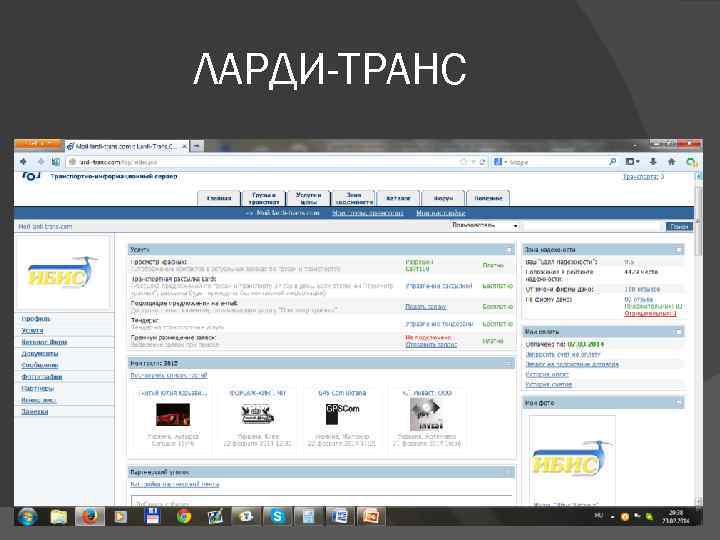The width and height of the screenshot is (720, 540).
Task: Open the media player taskbar icon
Action: (x=120, y=517)
